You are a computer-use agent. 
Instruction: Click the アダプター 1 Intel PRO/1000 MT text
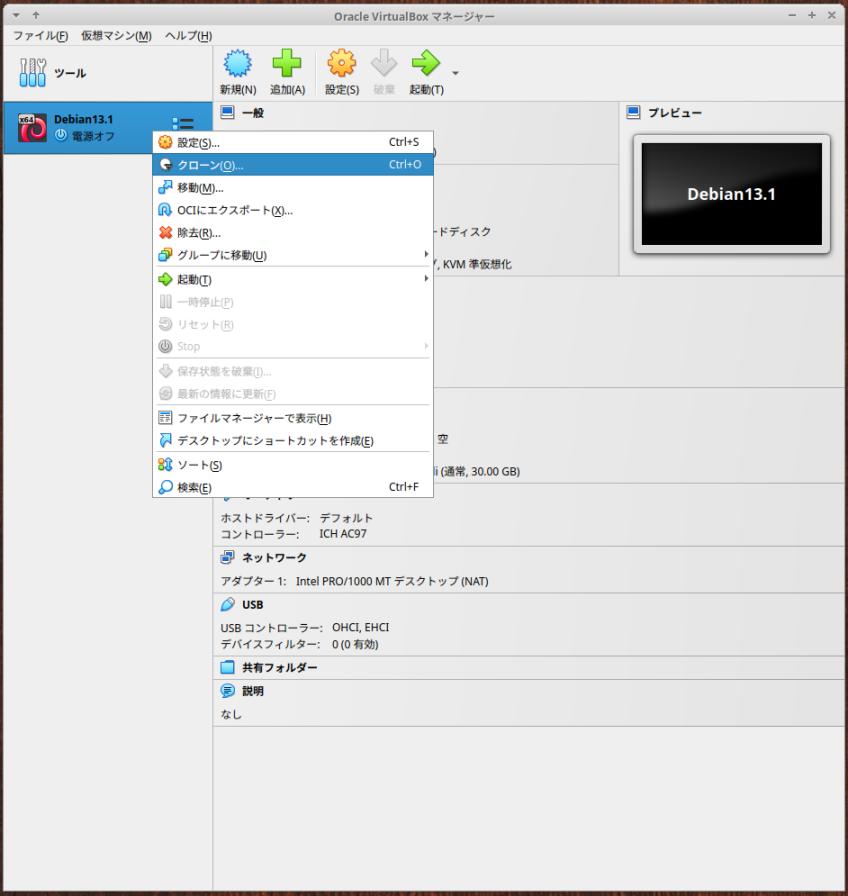click(354, 581)
